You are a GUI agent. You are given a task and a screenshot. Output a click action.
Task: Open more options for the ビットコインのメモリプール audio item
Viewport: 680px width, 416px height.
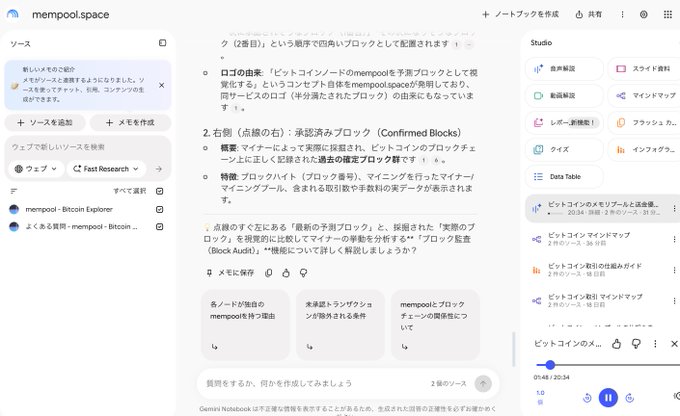click(674, 209)
